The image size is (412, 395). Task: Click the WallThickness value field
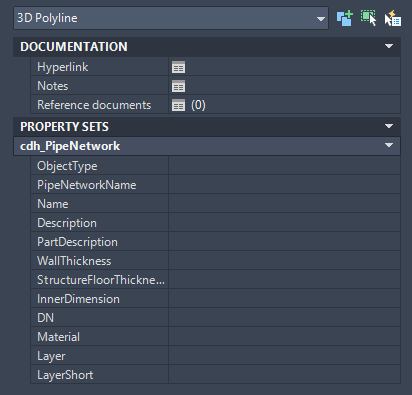[x=284, y=261]
